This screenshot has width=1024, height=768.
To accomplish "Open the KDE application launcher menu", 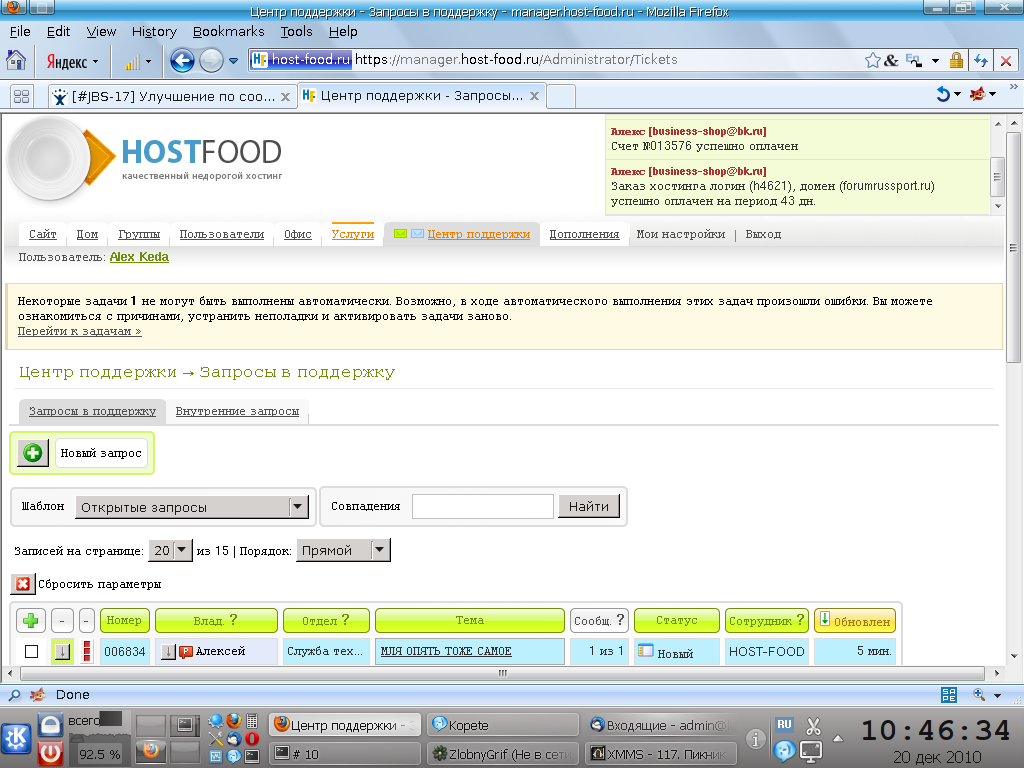I will pos(16,739).
